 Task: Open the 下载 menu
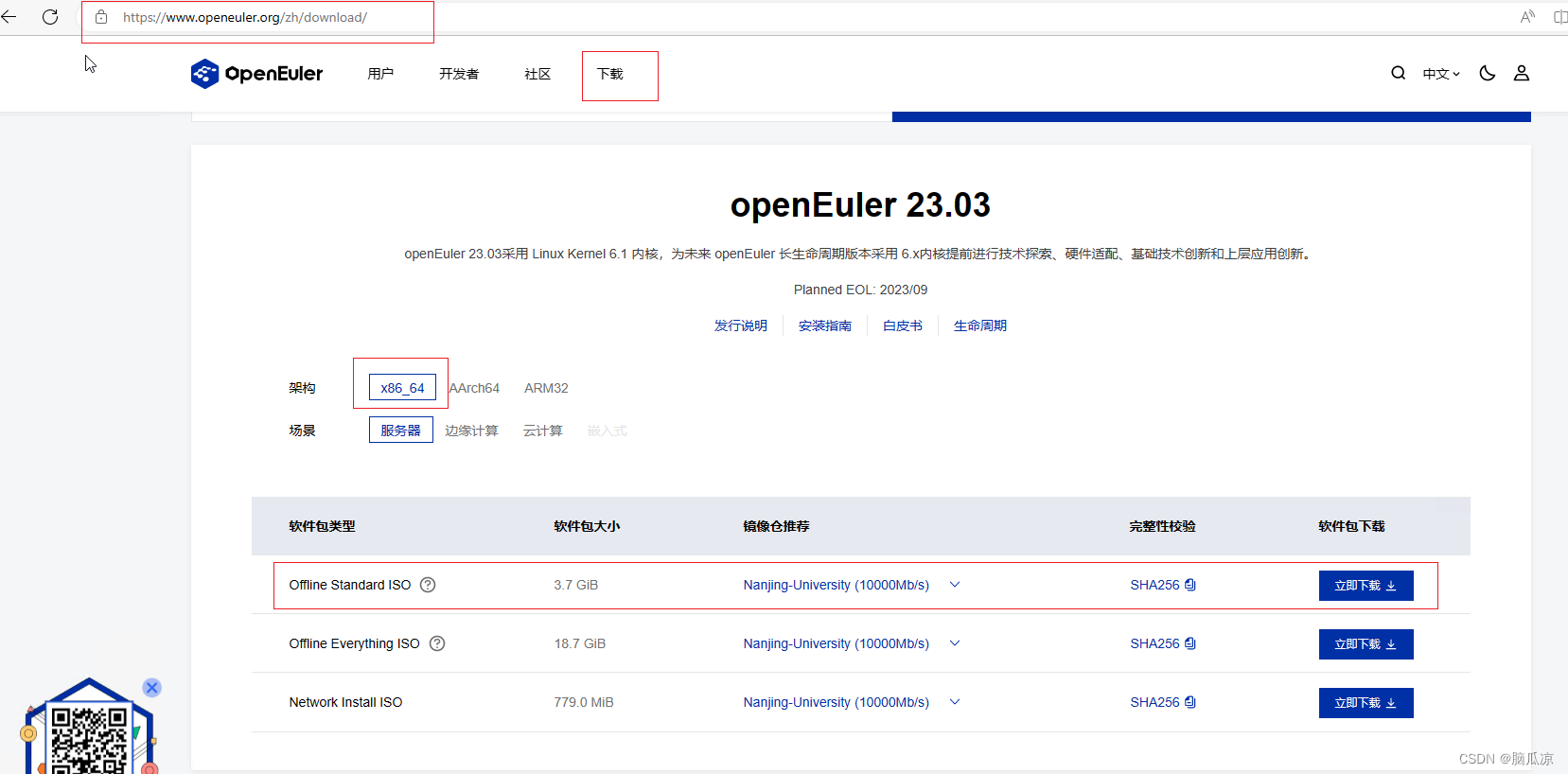coord(610,74)
